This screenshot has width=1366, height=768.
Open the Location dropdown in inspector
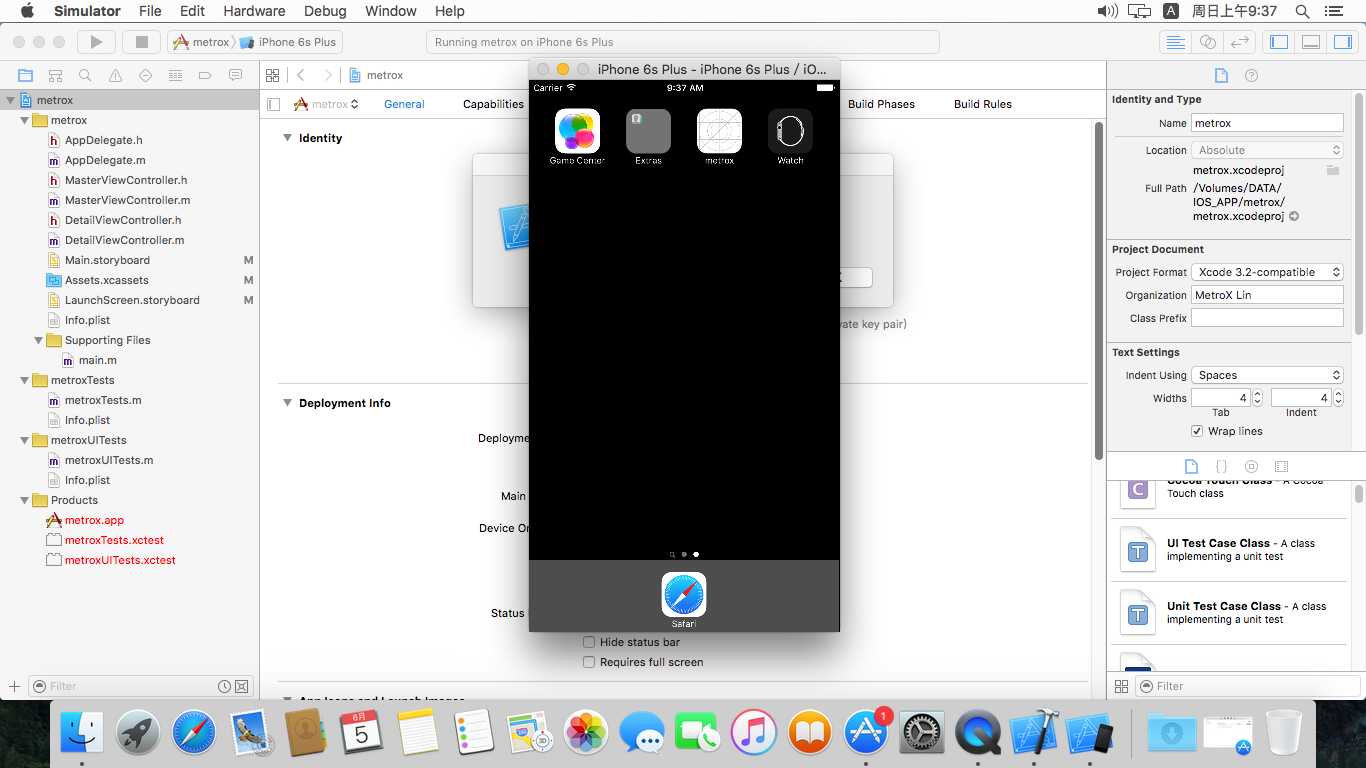pos(1267,150)
